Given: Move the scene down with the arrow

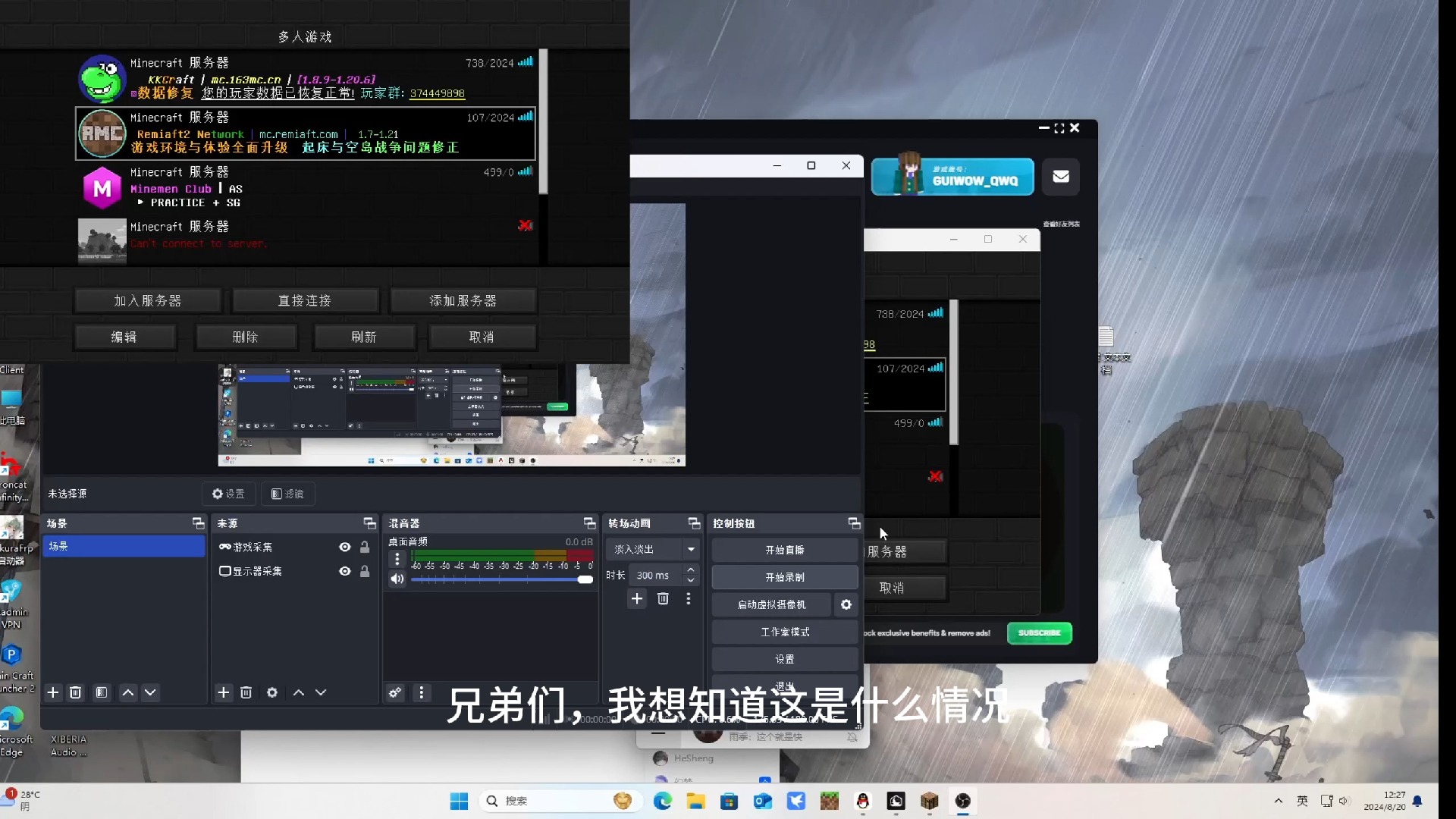Looking at the screenshot, I should 150,692.
